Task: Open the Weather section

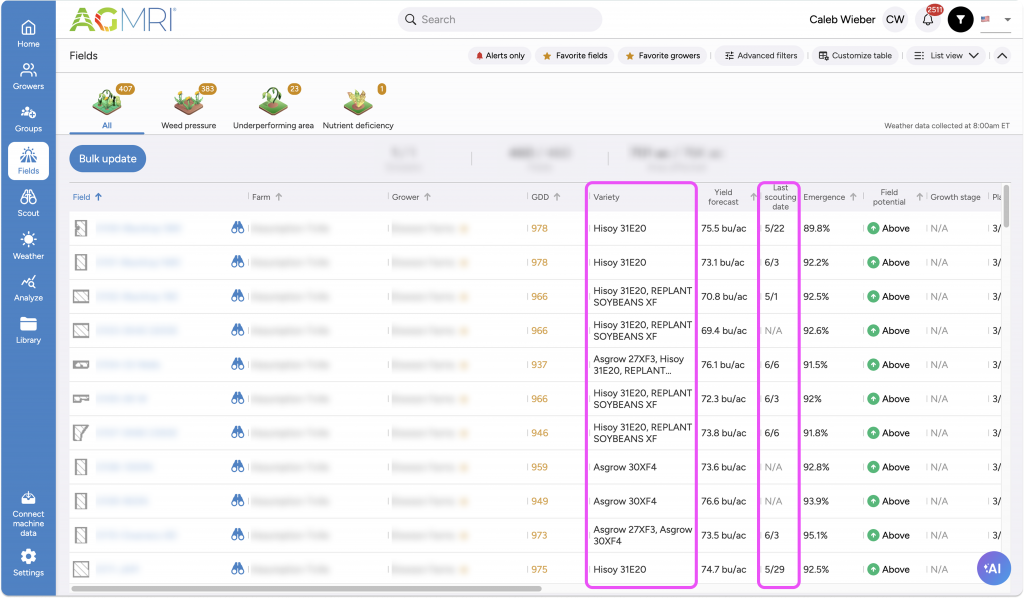Action: pyautogui.click(x=28, y=245)
